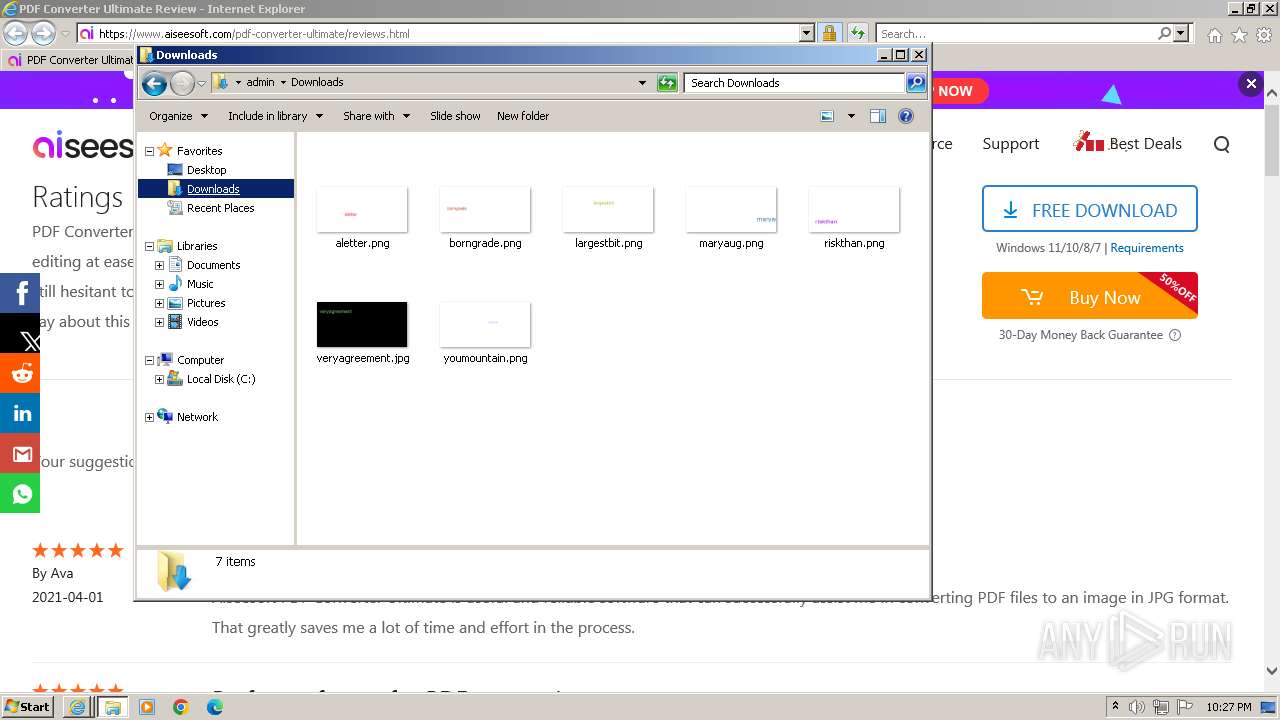The width and height of the screenshot is (1280, 720).
Task: Share page on Facebook sidebar icon
Action: pyautogui.click(x=20, y=293)
